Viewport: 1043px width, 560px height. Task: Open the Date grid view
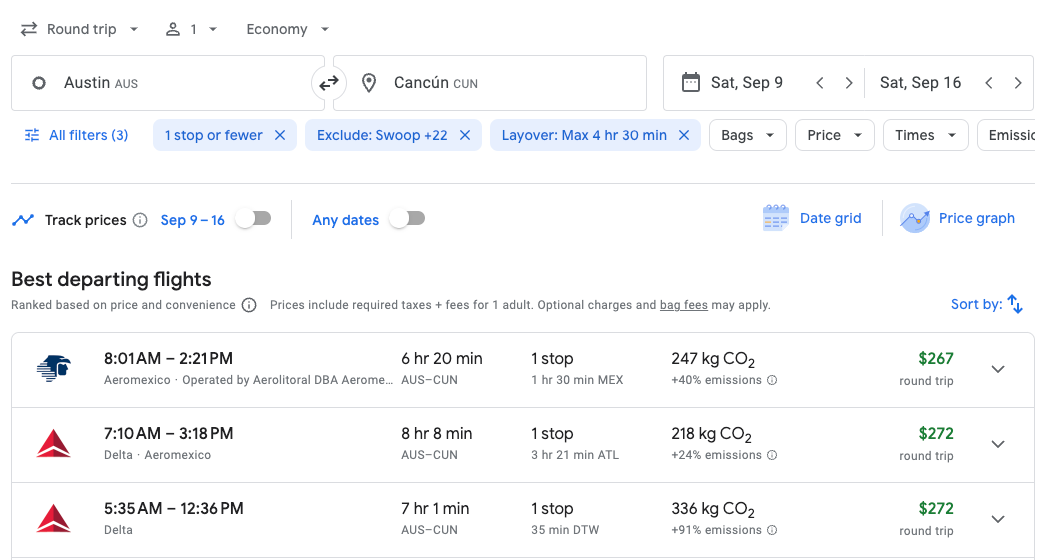click(x=812, y=218)
